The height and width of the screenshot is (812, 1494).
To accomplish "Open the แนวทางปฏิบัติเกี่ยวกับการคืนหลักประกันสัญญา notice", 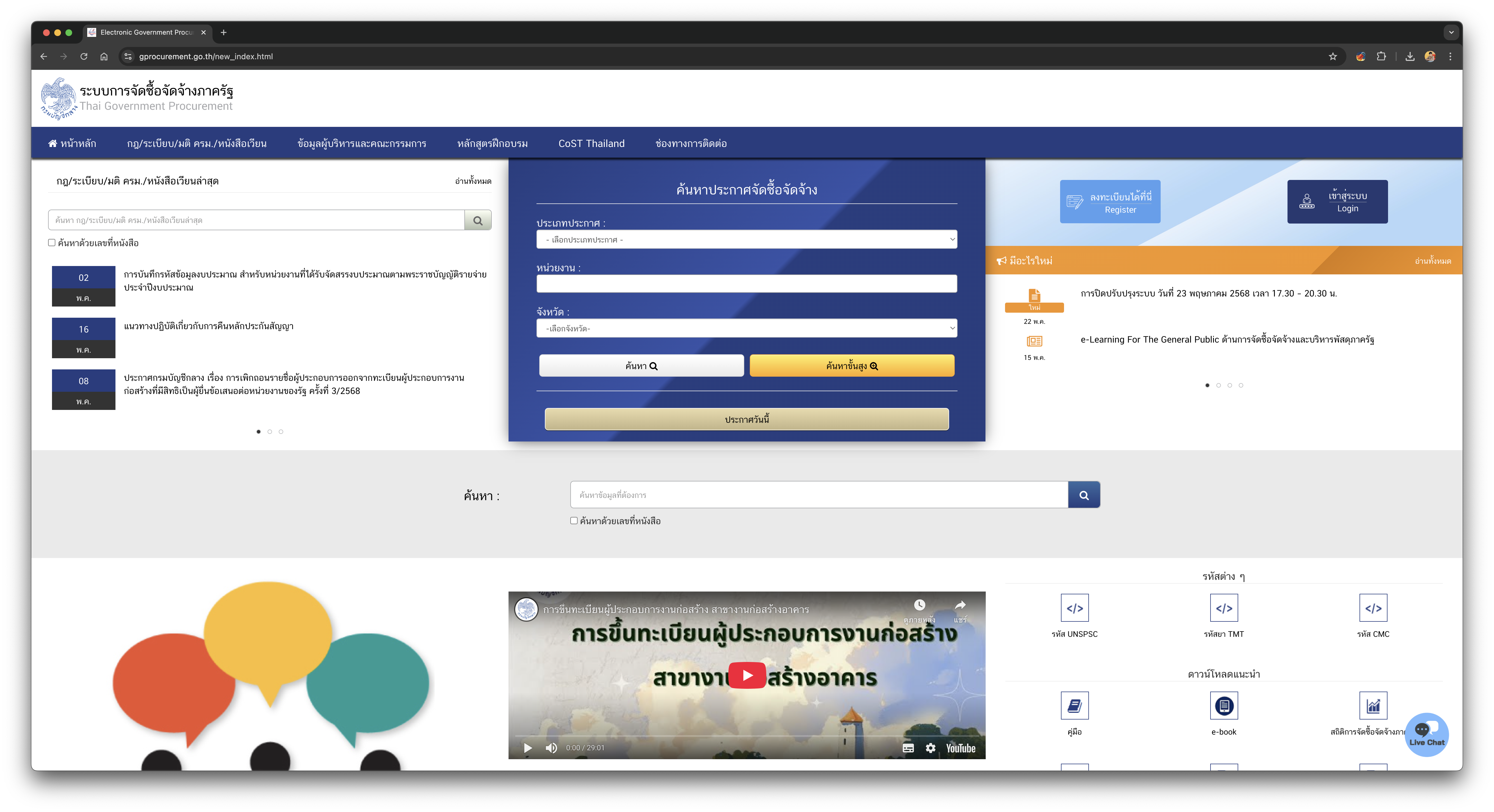I will [209, 326].
